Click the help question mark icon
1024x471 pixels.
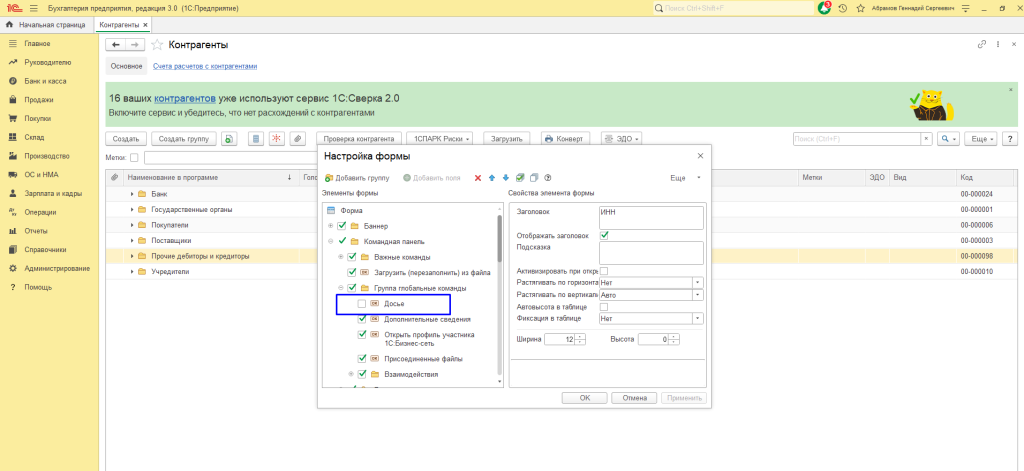pos(548,178)
